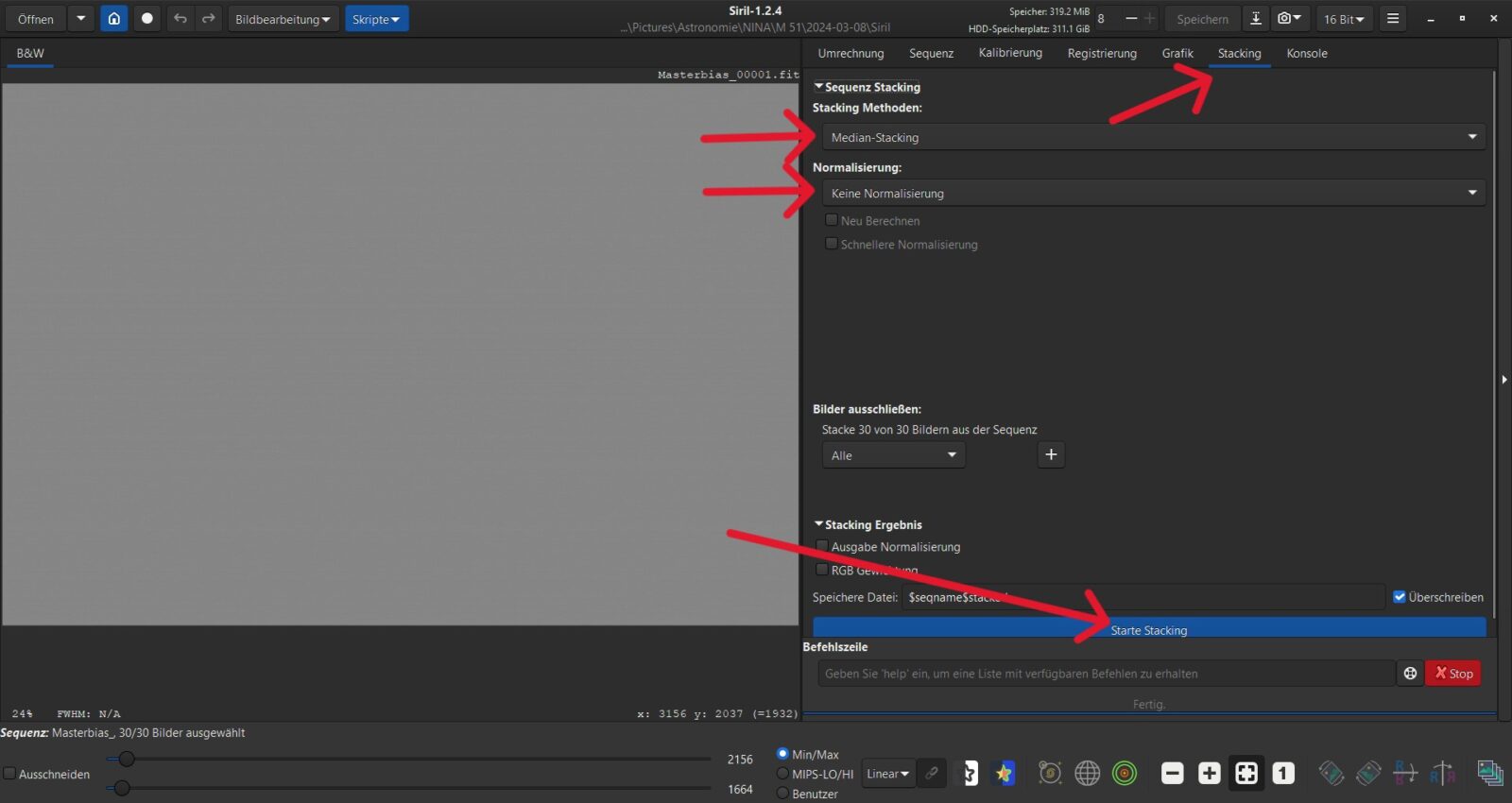The height and width of the screenshot is (803, 1512).
Task: Click the Starte Stacking button
Action: click(1149, 628)
